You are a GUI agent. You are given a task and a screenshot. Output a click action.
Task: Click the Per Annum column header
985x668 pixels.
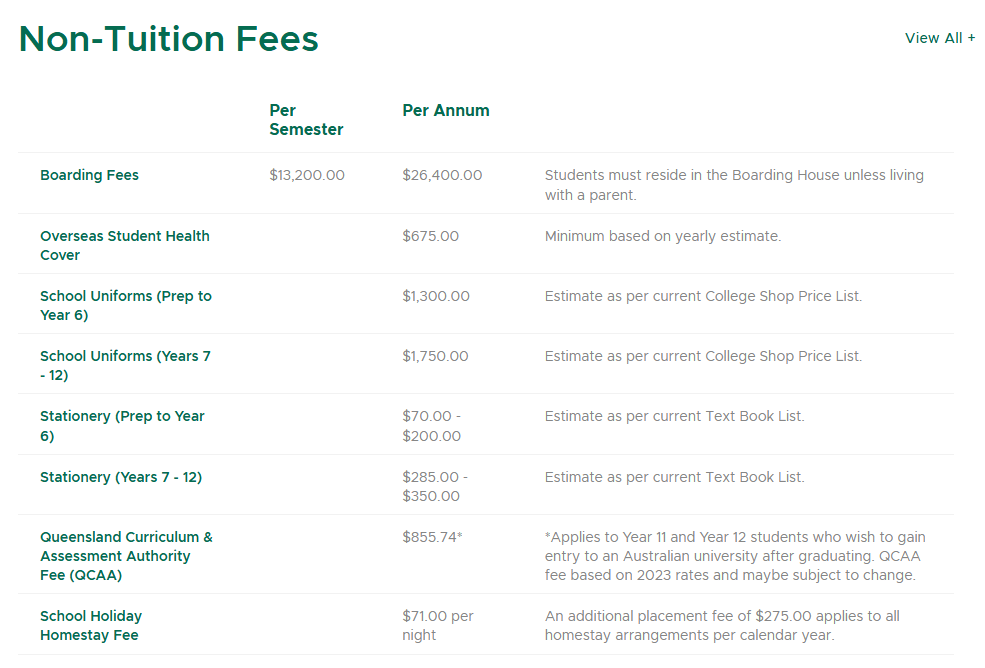pyautogui.click(x=445, y=111)
